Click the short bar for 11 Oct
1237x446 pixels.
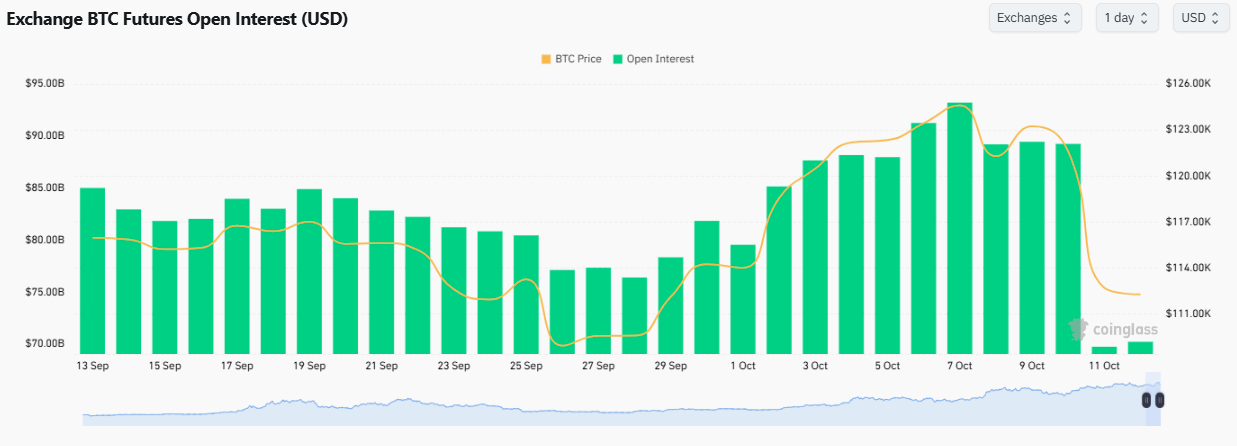pyautogui.click(x=1104, y=350)
